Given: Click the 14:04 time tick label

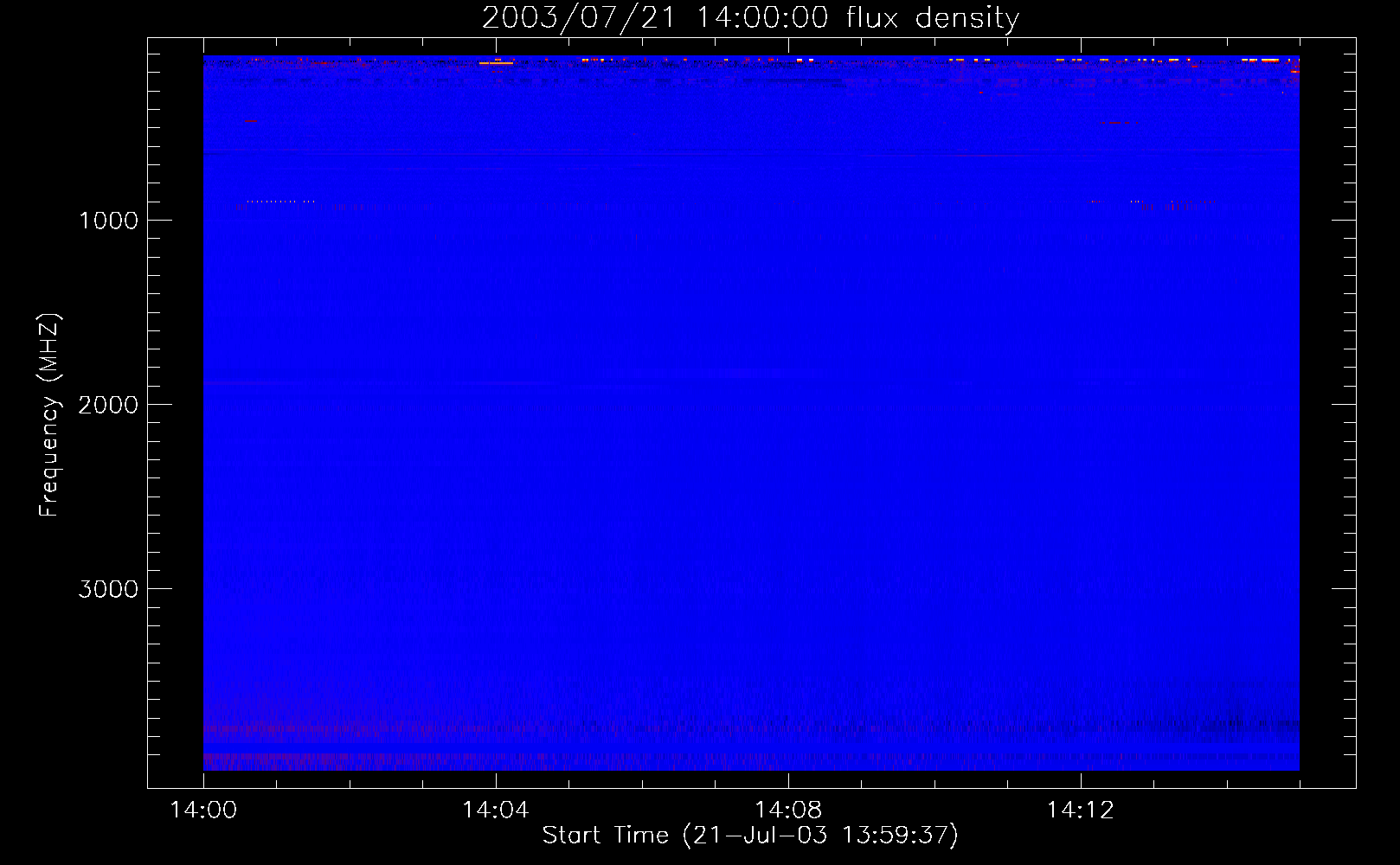Looking at the screenshot, I should pos(496,811).
